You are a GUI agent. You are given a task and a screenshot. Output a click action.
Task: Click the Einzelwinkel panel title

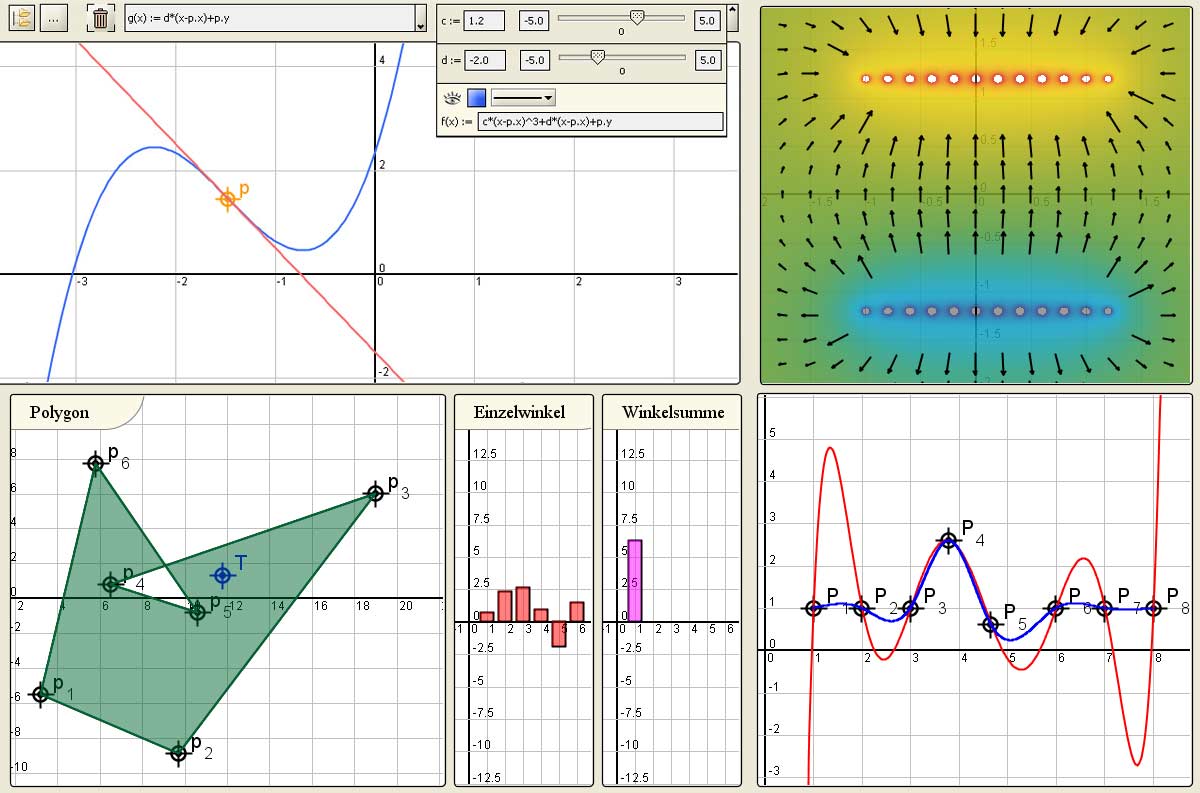[521, 410]
